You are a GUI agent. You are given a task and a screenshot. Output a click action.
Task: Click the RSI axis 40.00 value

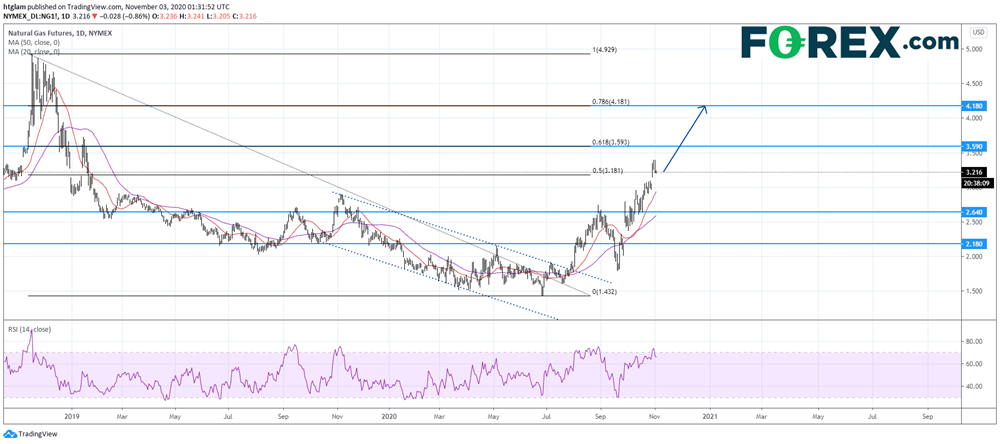[x=974, y=387]
